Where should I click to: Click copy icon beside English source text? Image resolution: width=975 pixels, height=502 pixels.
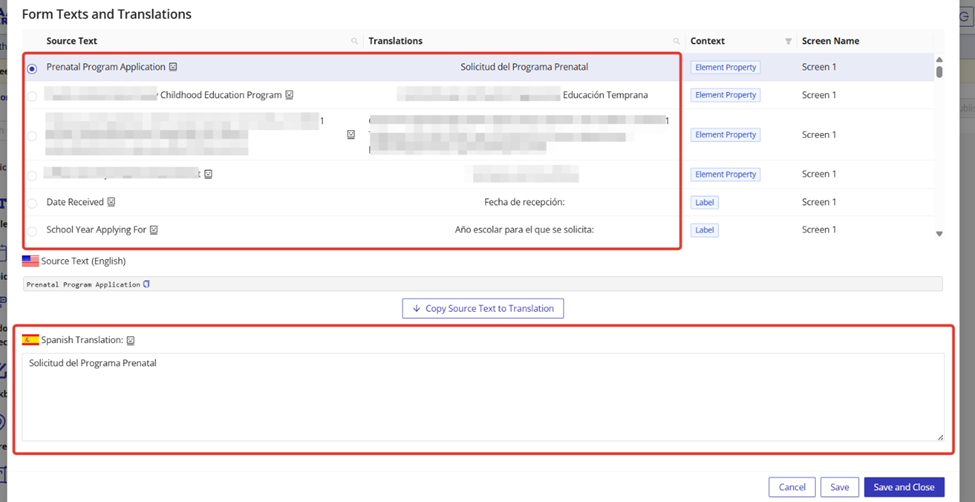147,285
